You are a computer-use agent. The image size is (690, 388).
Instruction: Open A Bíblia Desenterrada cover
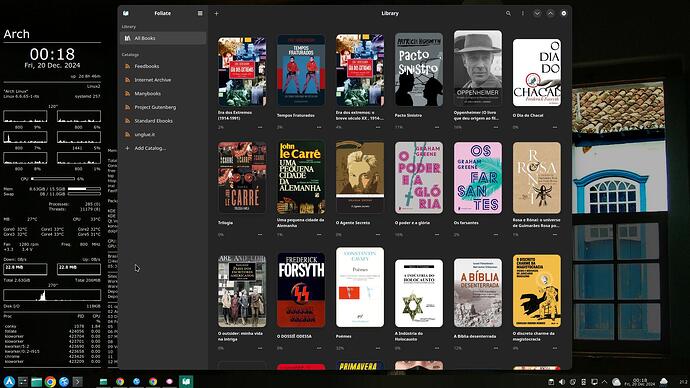tap(478, 293)
